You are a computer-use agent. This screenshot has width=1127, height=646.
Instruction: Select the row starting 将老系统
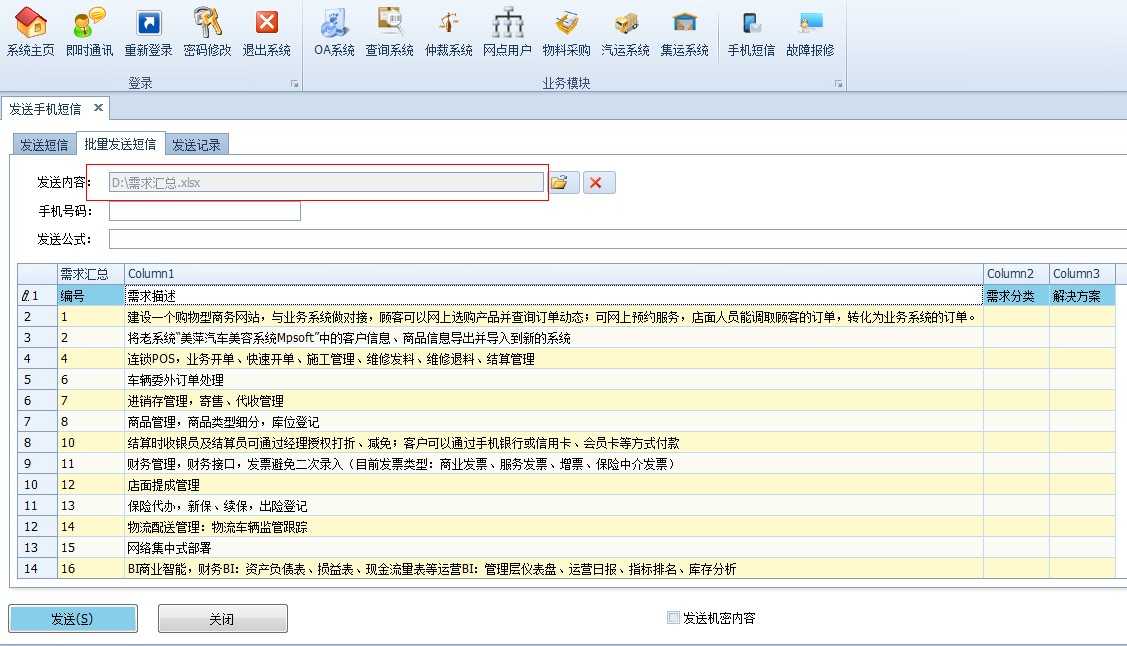[553, 338]
